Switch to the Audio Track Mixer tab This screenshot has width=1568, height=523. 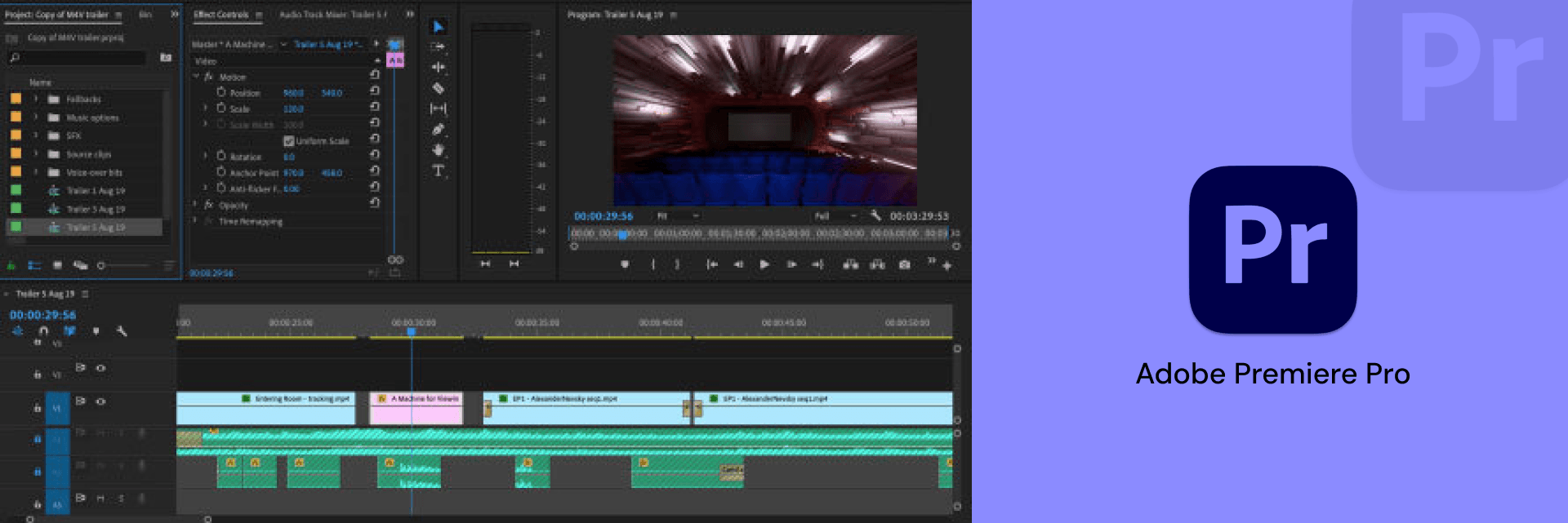(333, 15)
